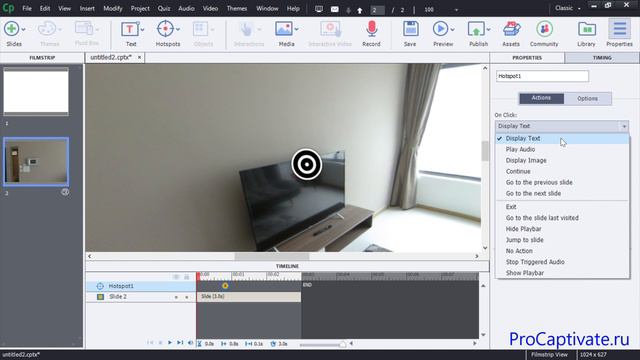This screenshot has height=360, width=640.
Task: Show the Library panel icon
Action: (587, 29)
